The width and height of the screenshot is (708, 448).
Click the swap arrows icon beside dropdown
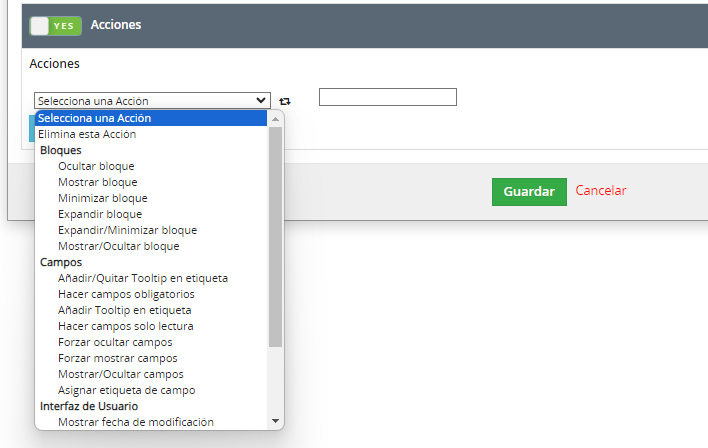point(284,101)
